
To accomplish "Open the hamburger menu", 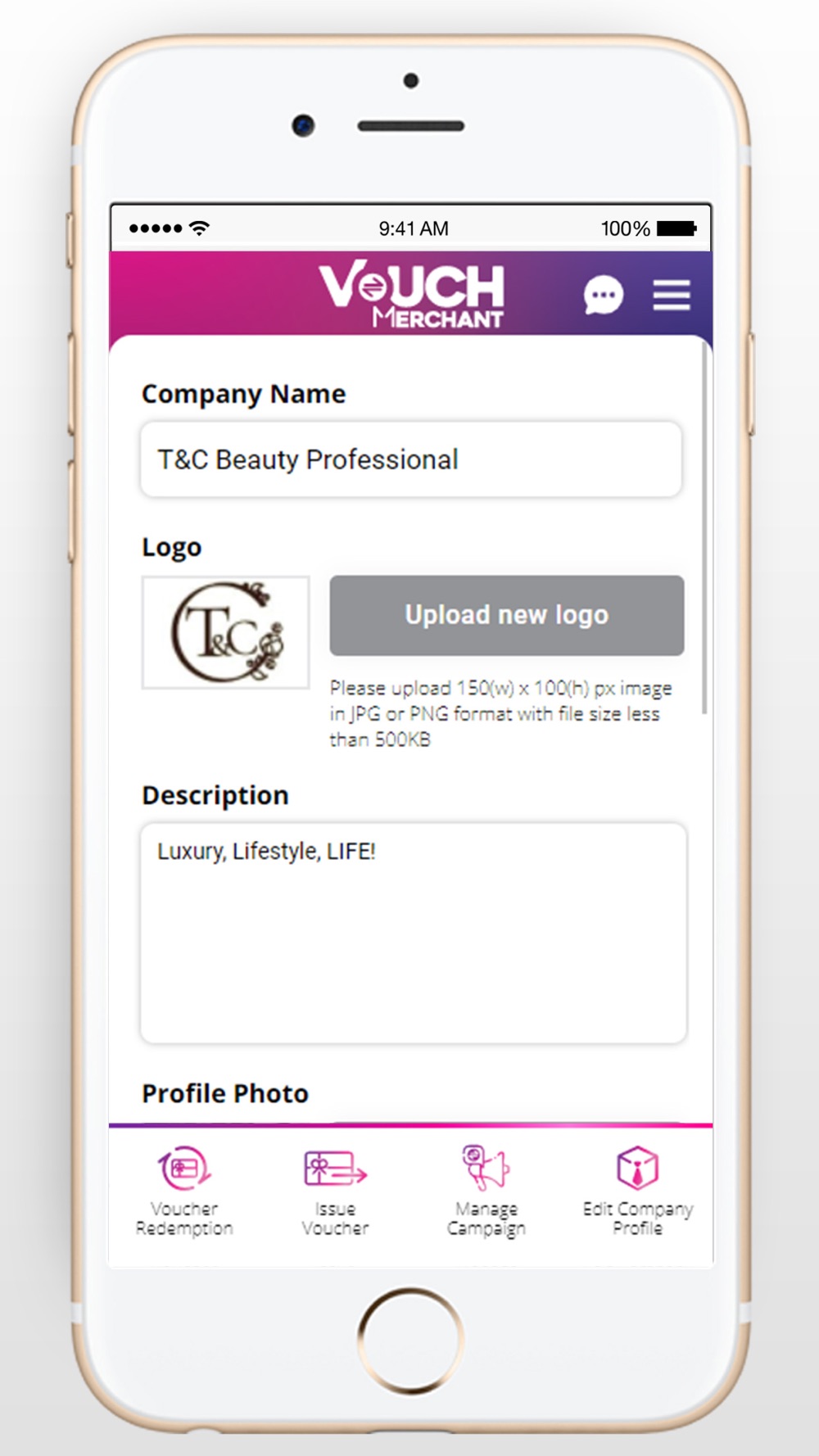I will click(672, 295).
